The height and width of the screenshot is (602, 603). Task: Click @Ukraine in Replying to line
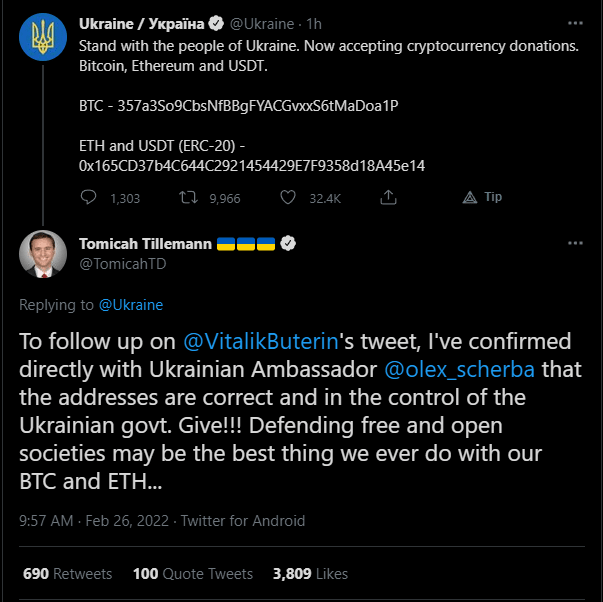(x=130, y=304)
